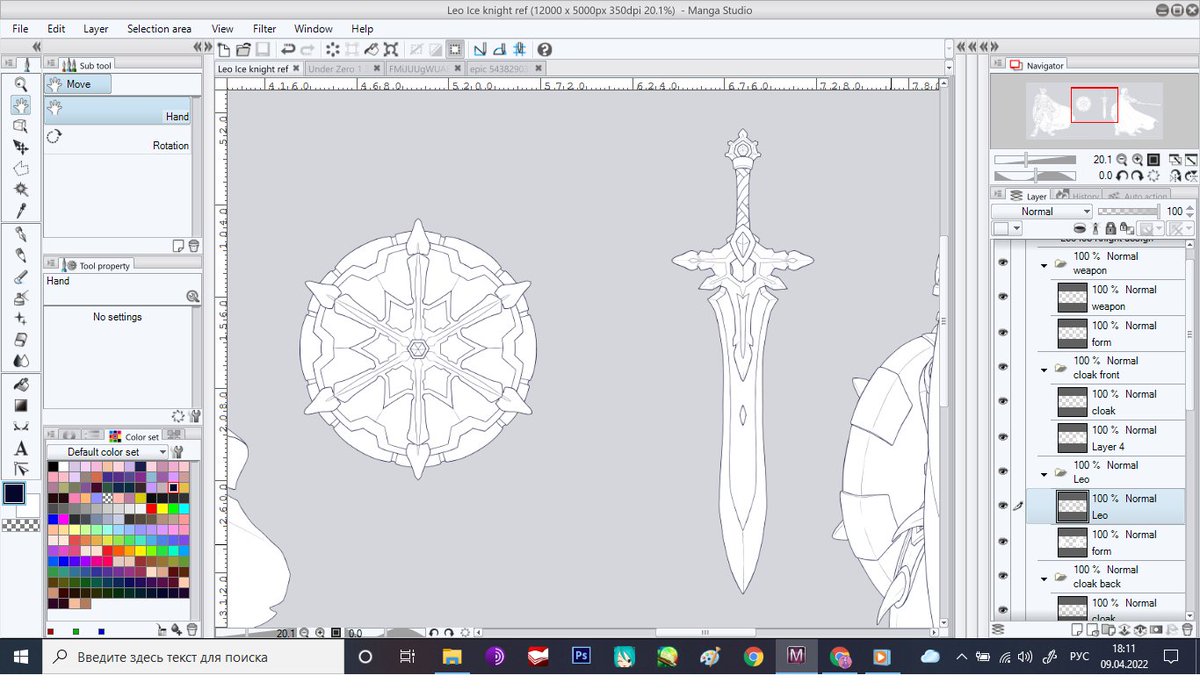Select the 3D Operation cube tool
The height and width of the screenshot is (690, 1200).
pos(21,126)
